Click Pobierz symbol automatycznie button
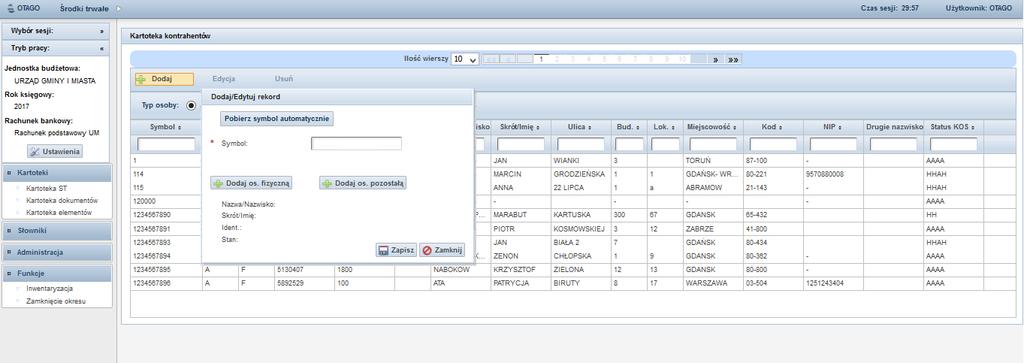 point(277,119)
